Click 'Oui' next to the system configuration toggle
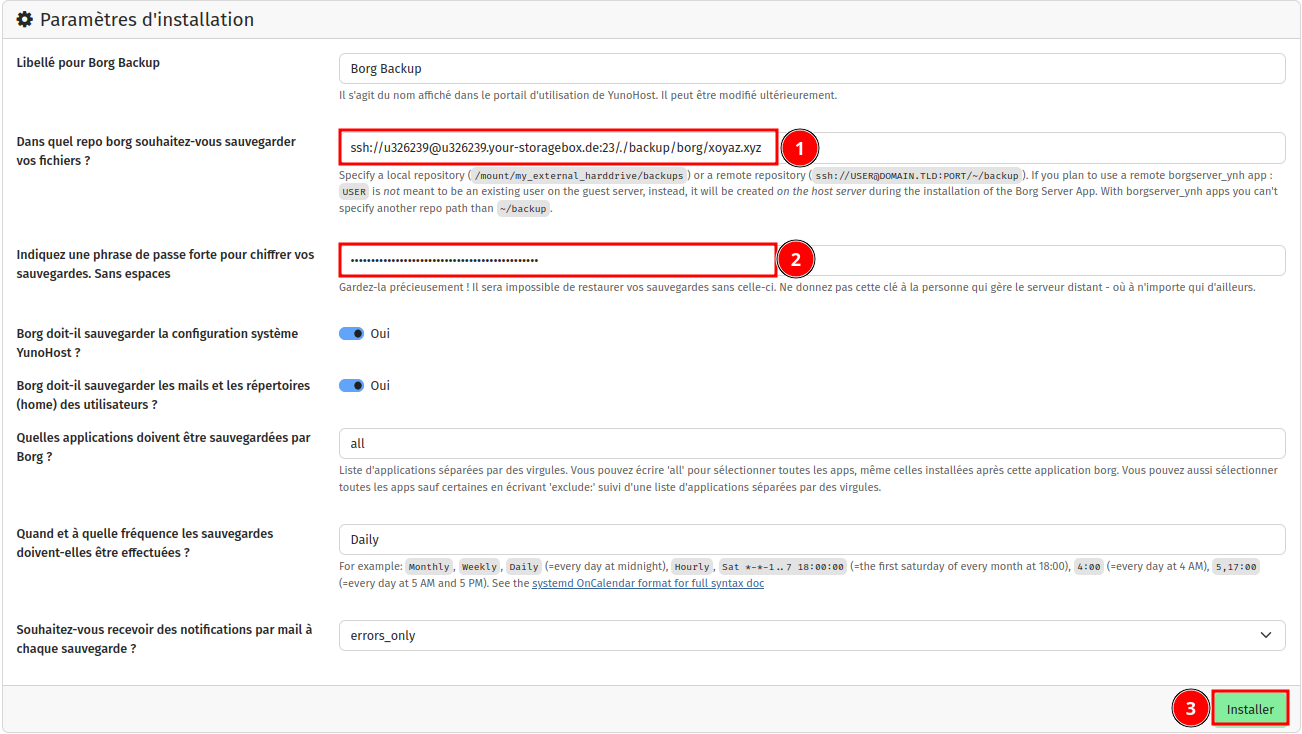 [380, 334]
